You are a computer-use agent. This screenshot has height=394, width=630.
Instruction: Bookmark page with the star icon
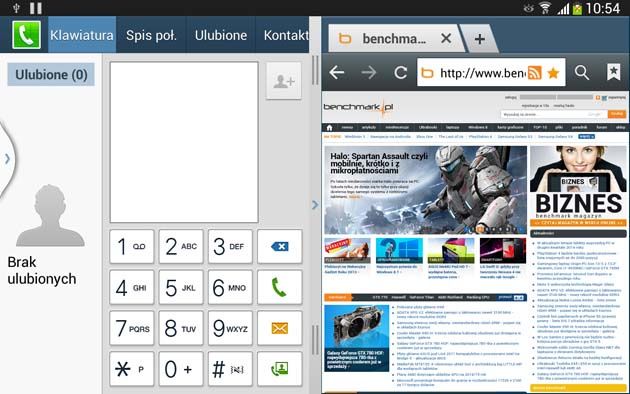pos(553,73)
